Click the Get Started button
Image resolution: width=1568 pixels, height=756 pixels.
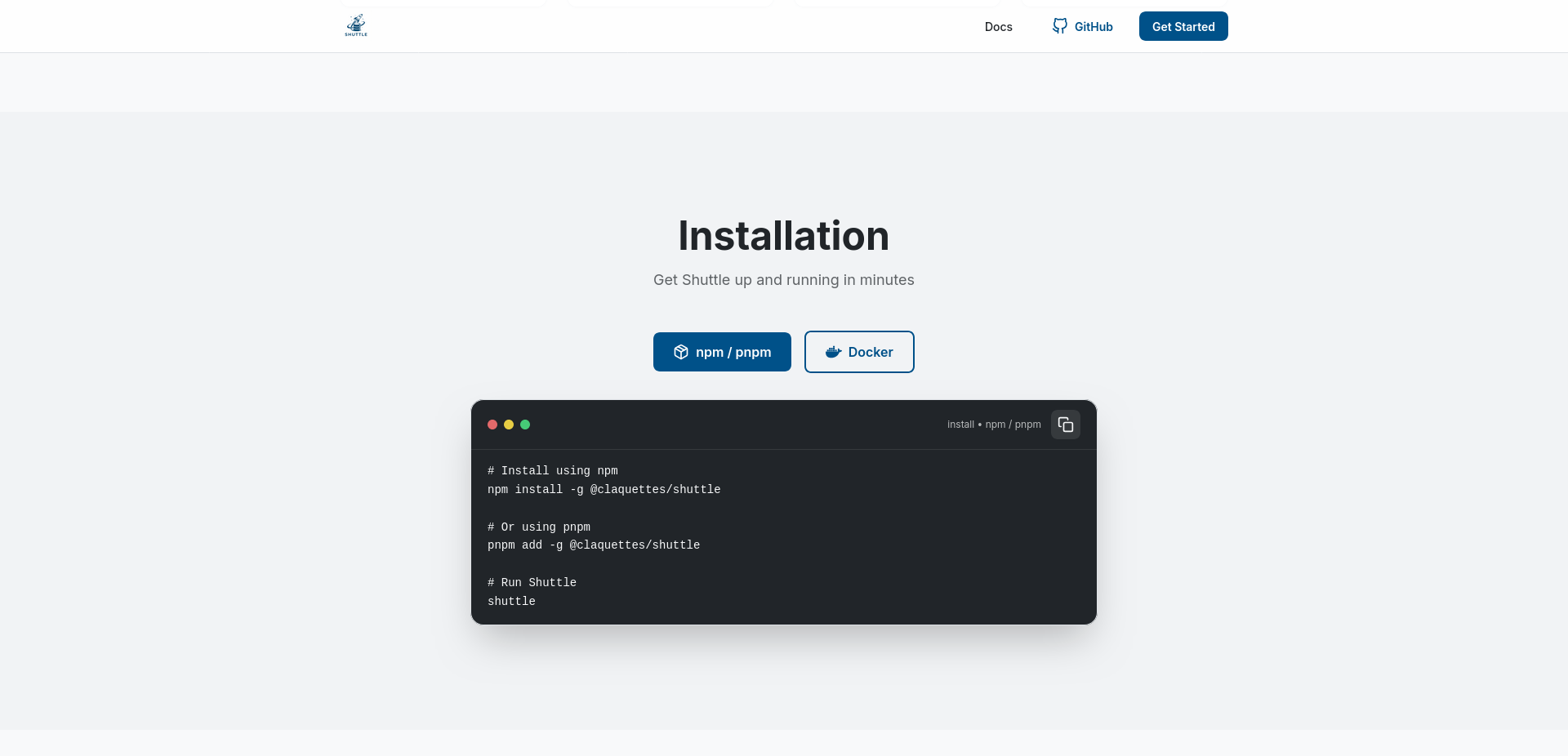[x=1183, y=26]
